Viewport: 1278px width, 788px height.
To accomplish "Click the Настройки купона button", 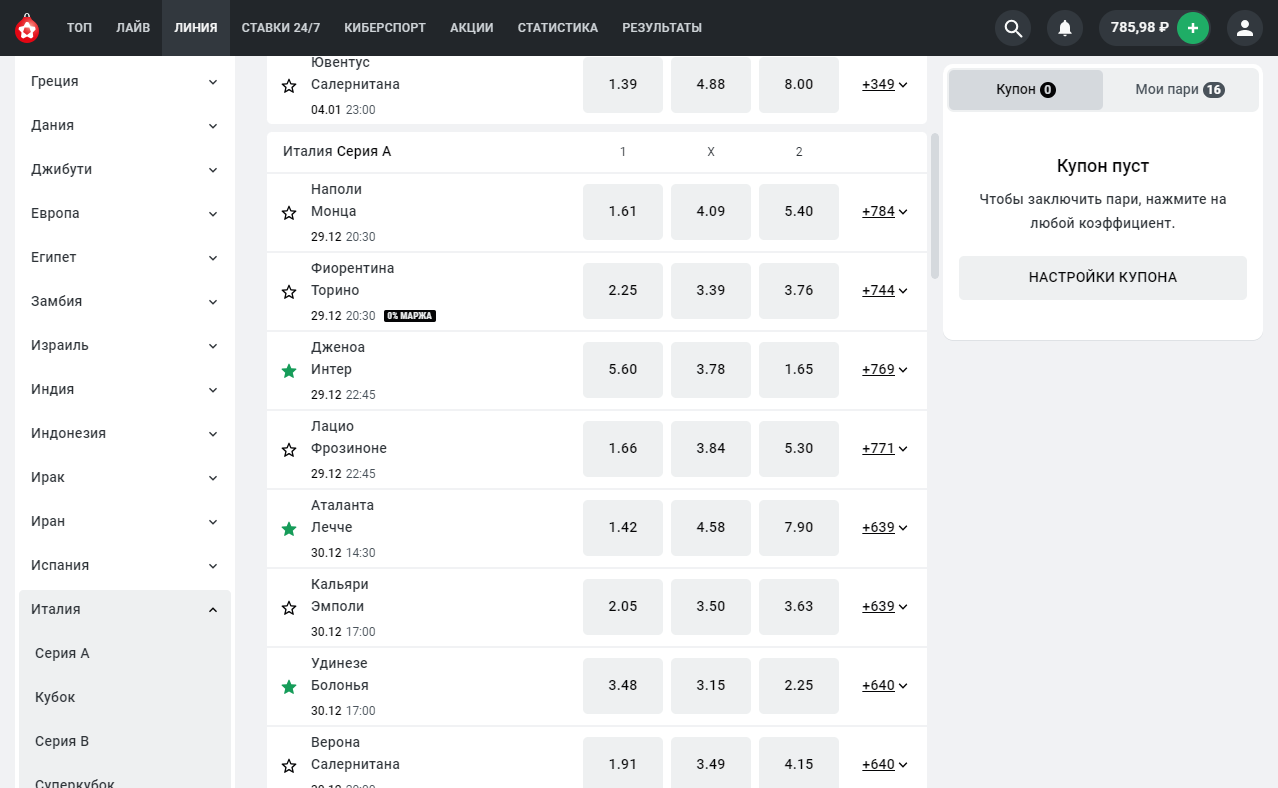I will (x=1103, y=278).
